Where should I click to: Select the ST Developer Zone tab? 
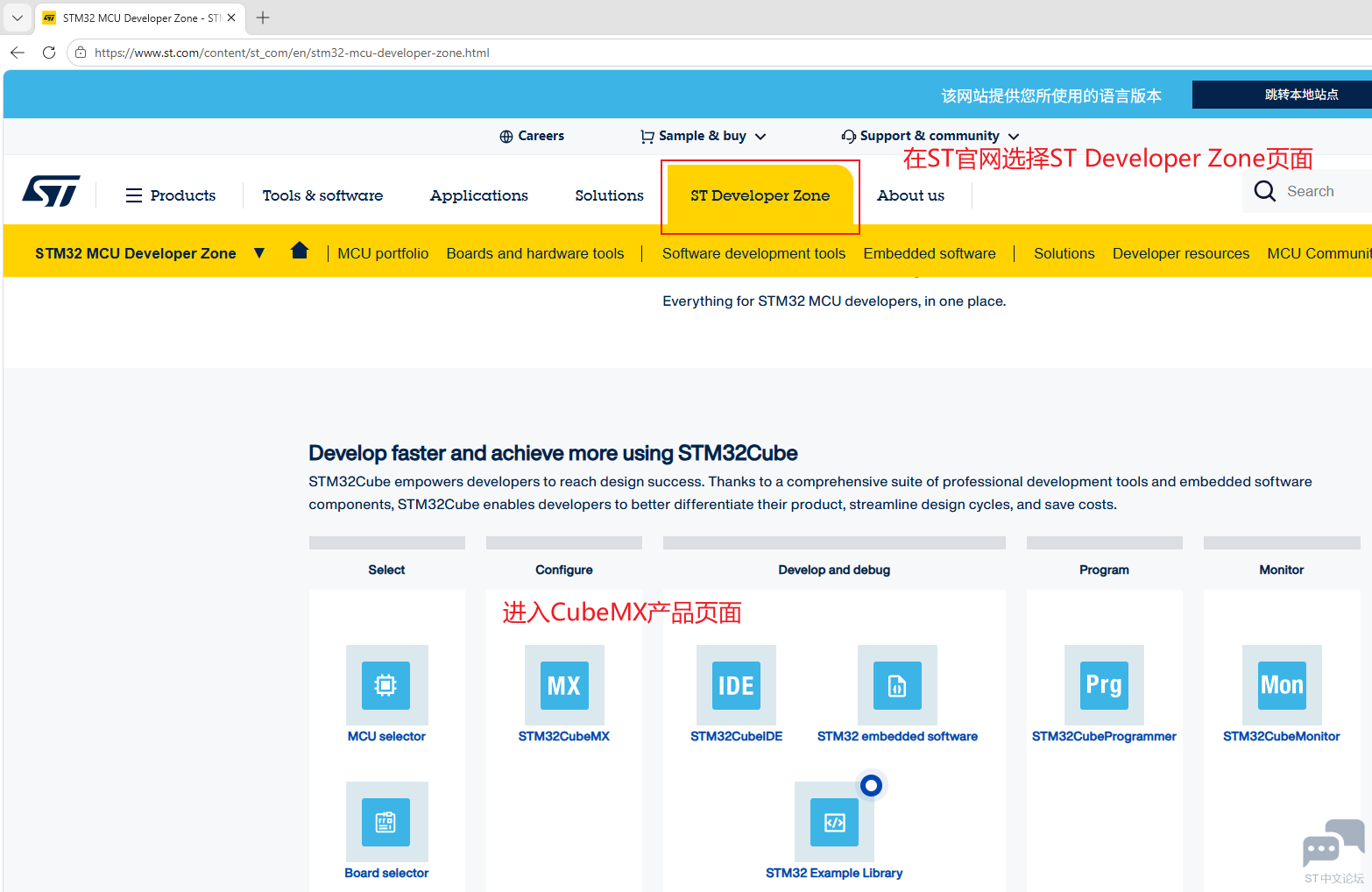pyautogui.click(x=760, y=195)
